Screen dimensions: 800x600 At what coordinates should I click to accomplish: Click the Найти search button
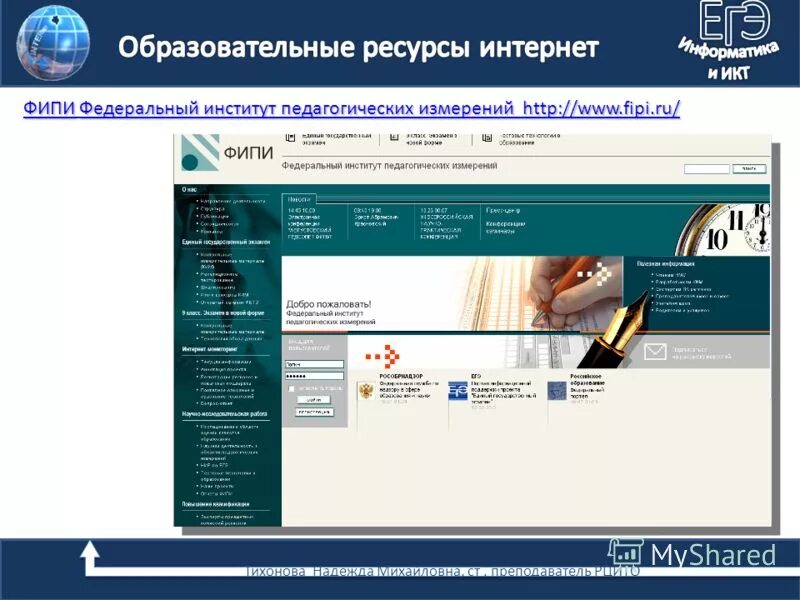tap(749, 169)
